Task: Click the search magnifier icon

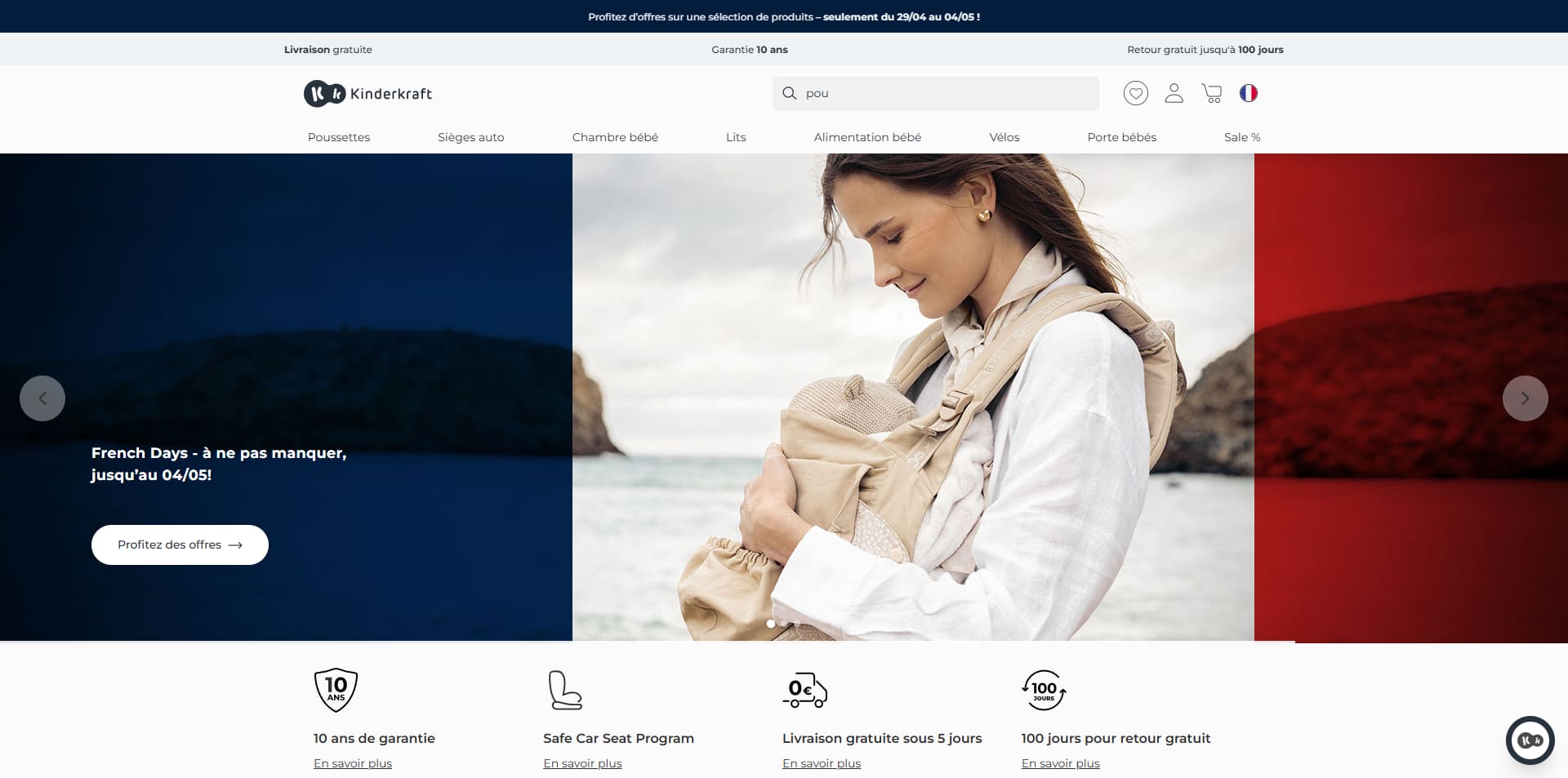Action: (x=789, y=93)
